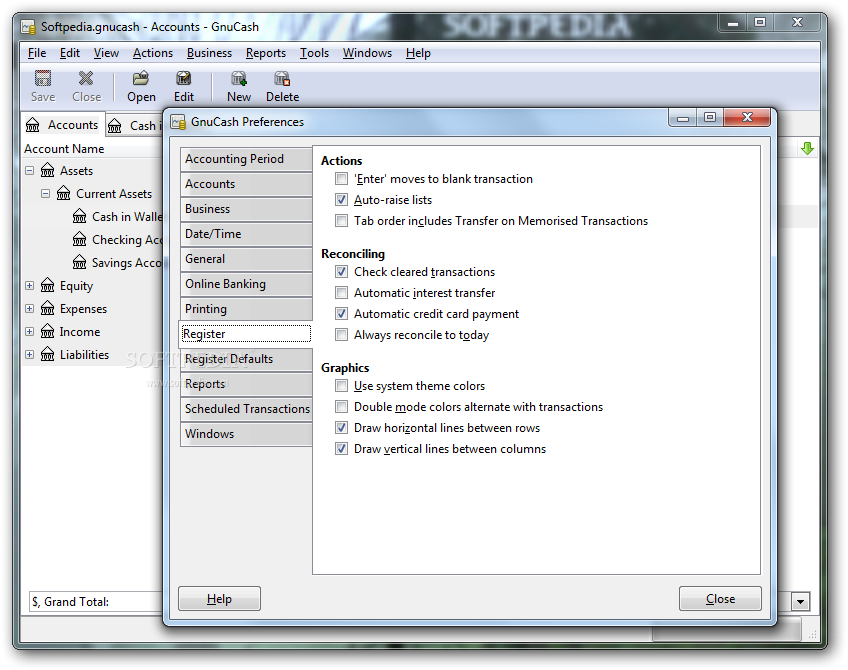Open the Windows menu
The width and height of the screenshot is (848, 670).
pyautogui.click(x=367, y=53)
